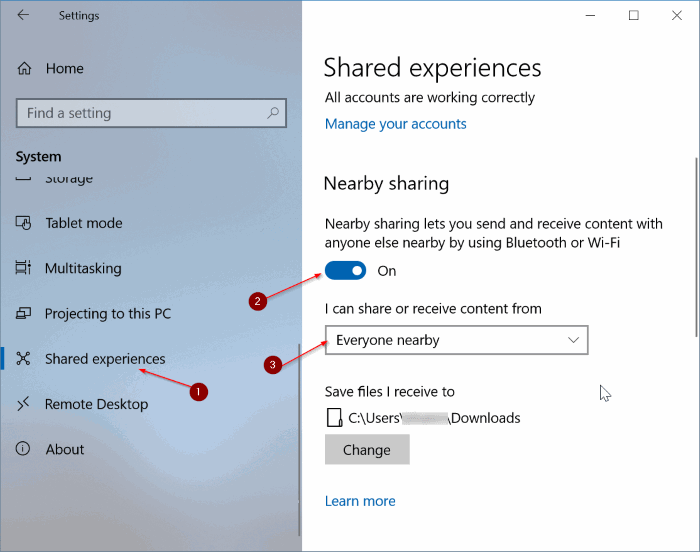This screenshot has width=700, height=552.
Task: Turn off the Nearby sharing toggle
Action: coord(346,270)
